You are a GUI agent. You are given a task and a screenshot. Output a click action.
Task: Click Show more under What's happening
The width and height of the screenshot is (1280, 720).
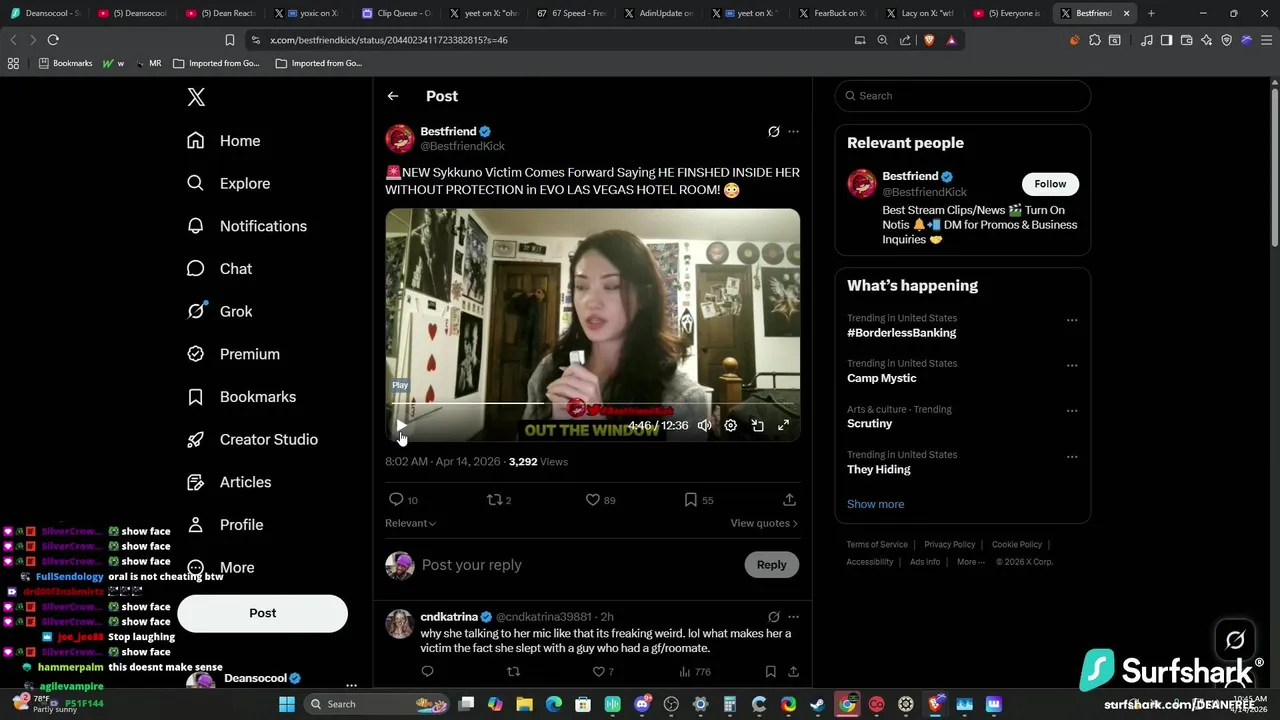[875, 504]
